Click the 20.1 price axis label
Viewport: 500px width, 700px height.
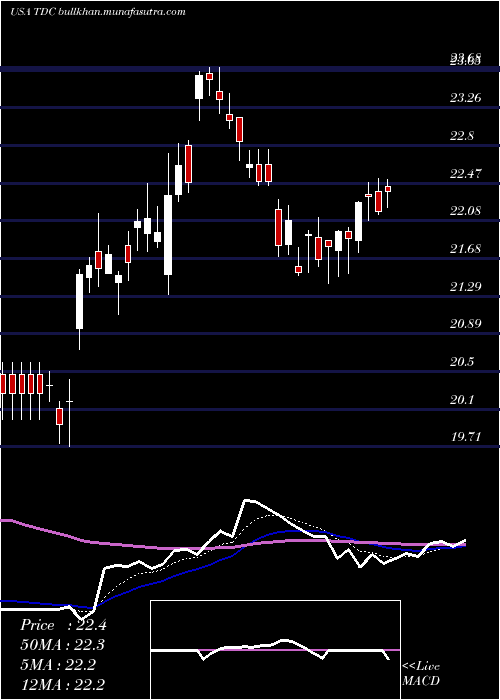462,400
